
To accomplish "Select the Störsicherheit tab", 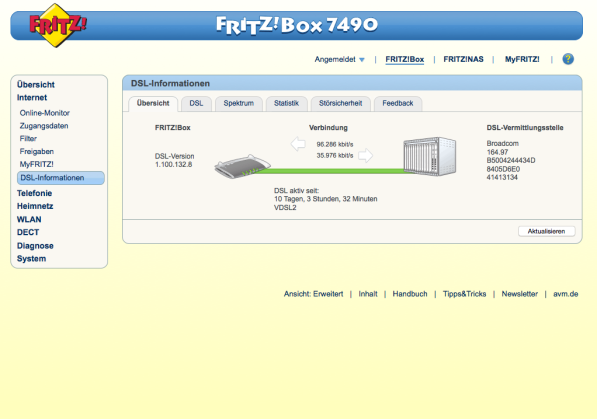I will [x=340, y=103].
